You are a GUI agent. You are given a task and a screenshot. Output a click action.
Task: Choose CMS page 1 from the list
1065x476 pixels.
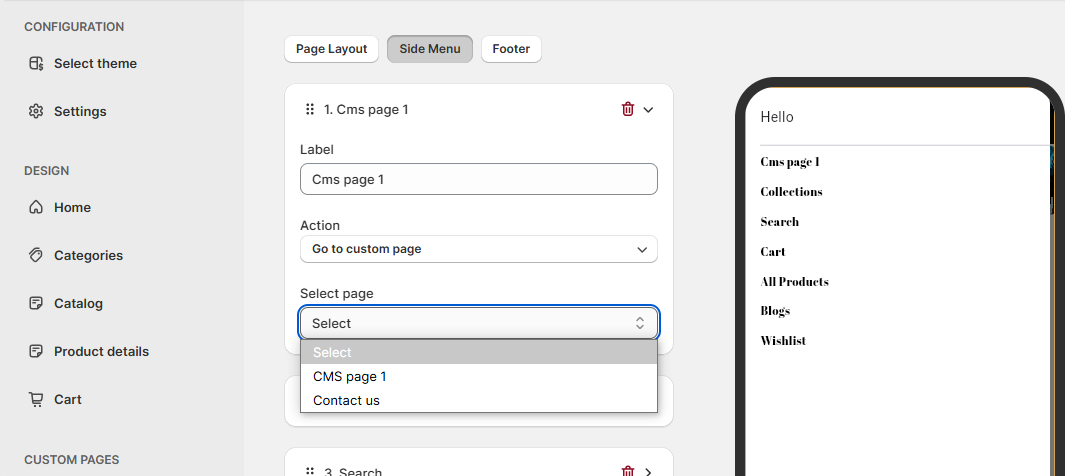click(x=479, y=376)
